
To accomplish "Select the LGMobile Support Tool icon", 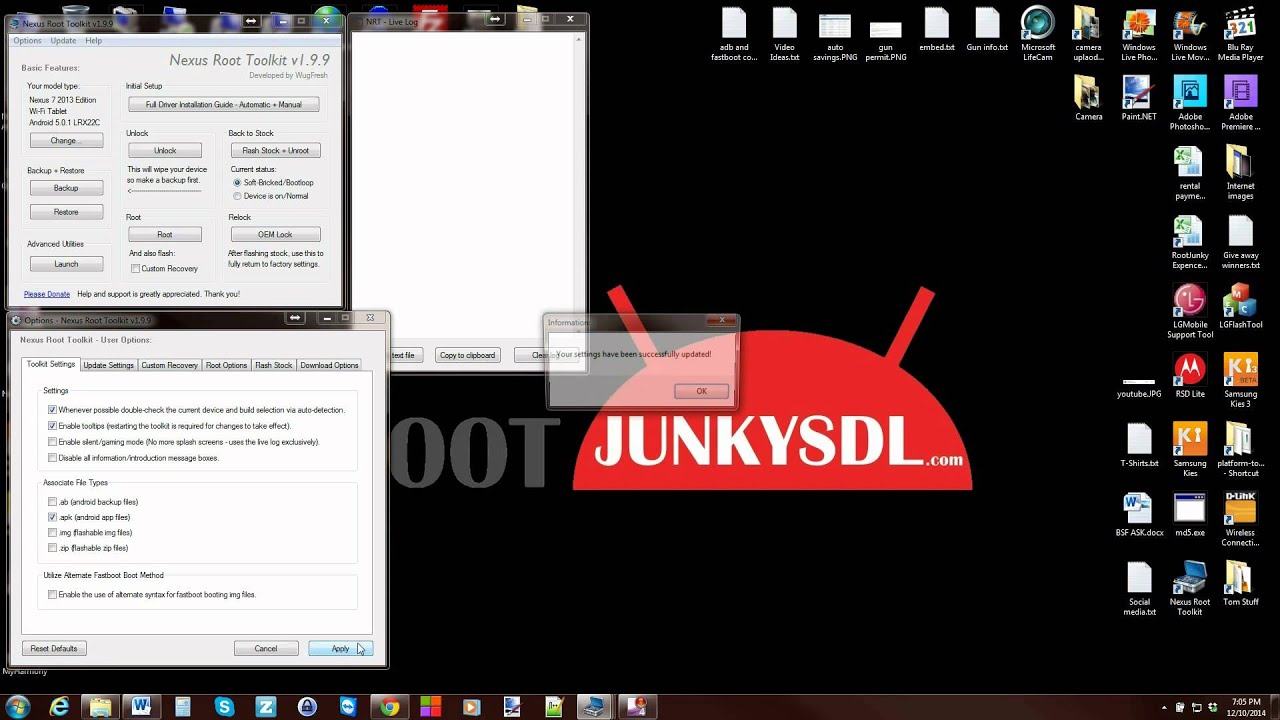I will click(x=1189, y=311).
